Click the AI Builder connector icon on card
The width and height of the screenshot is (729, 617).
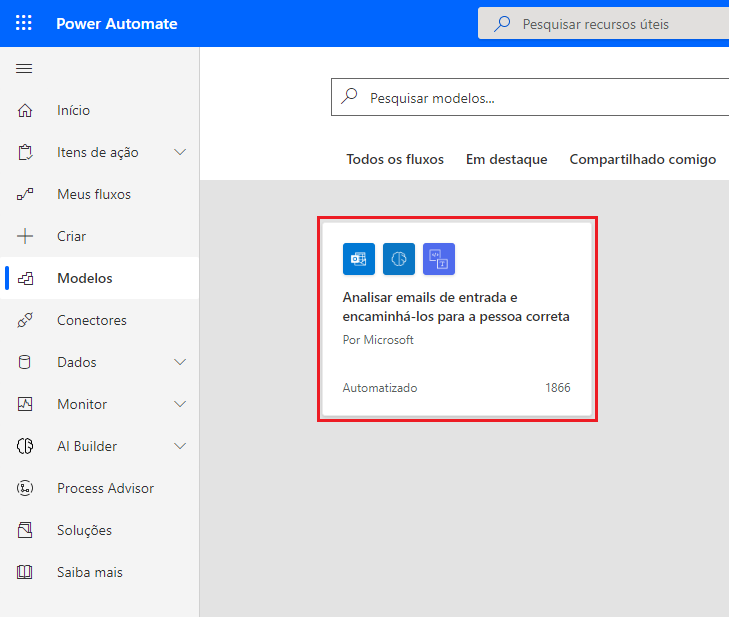click(x=399, y=259)
